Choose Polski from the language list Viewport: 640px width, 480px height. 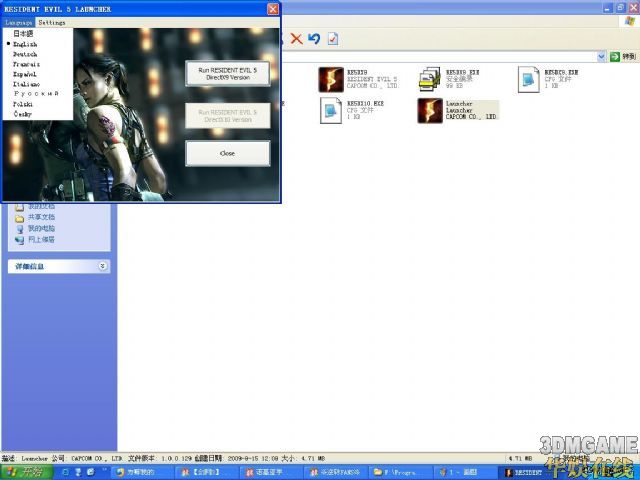[x=23, y=104]
